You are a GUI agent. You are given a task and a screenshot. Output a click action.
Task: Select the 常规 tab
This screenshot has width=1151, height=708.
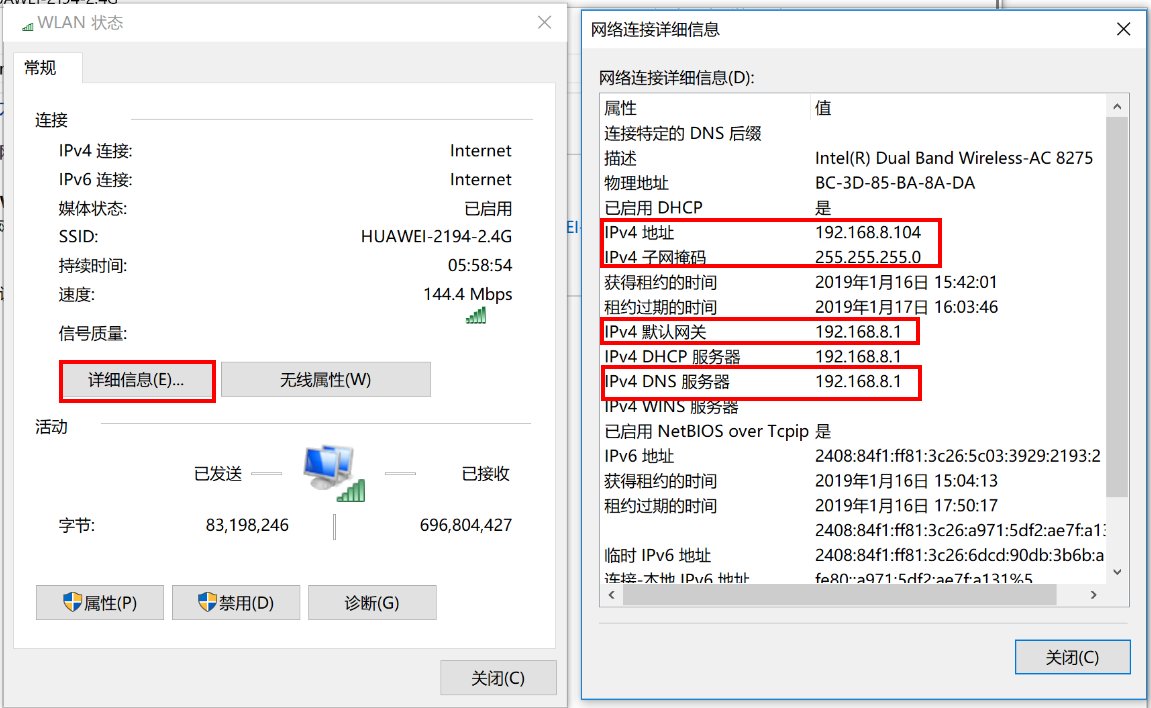(x=41, y=68)
